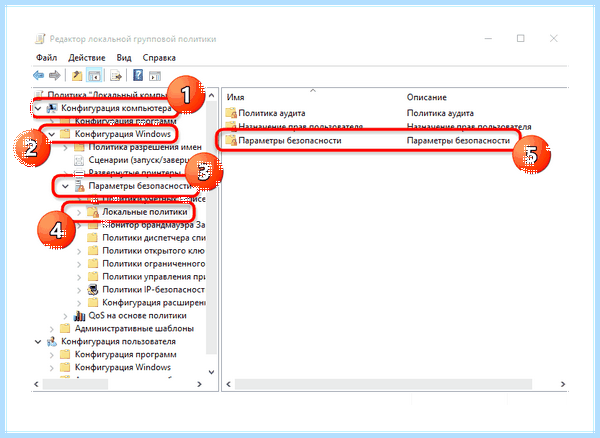Click Политики управления folder icon
This screenshot has width=600, height=438.
tap(93, 277)
